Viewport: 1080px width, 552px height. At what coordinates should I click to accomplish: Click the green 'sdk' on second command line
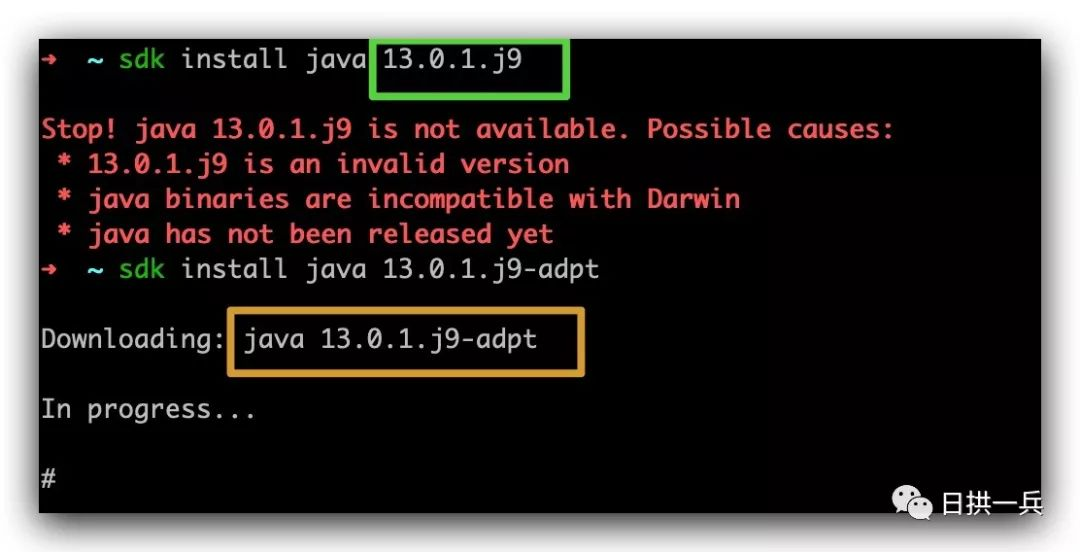pyautogui.click(x=142, y=268)
